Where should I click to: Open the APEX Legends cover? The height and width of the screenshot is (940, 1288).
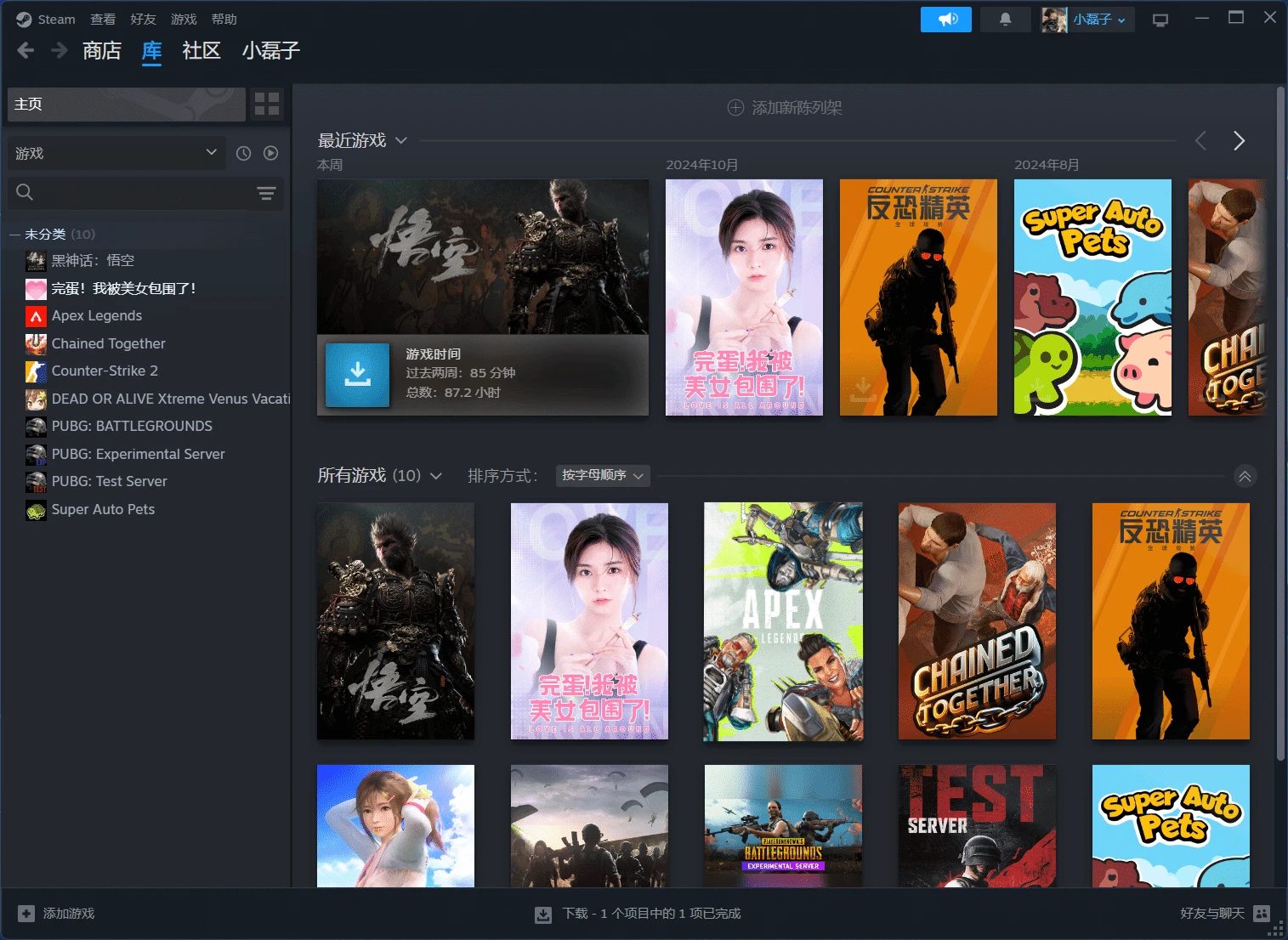(783, 621)
